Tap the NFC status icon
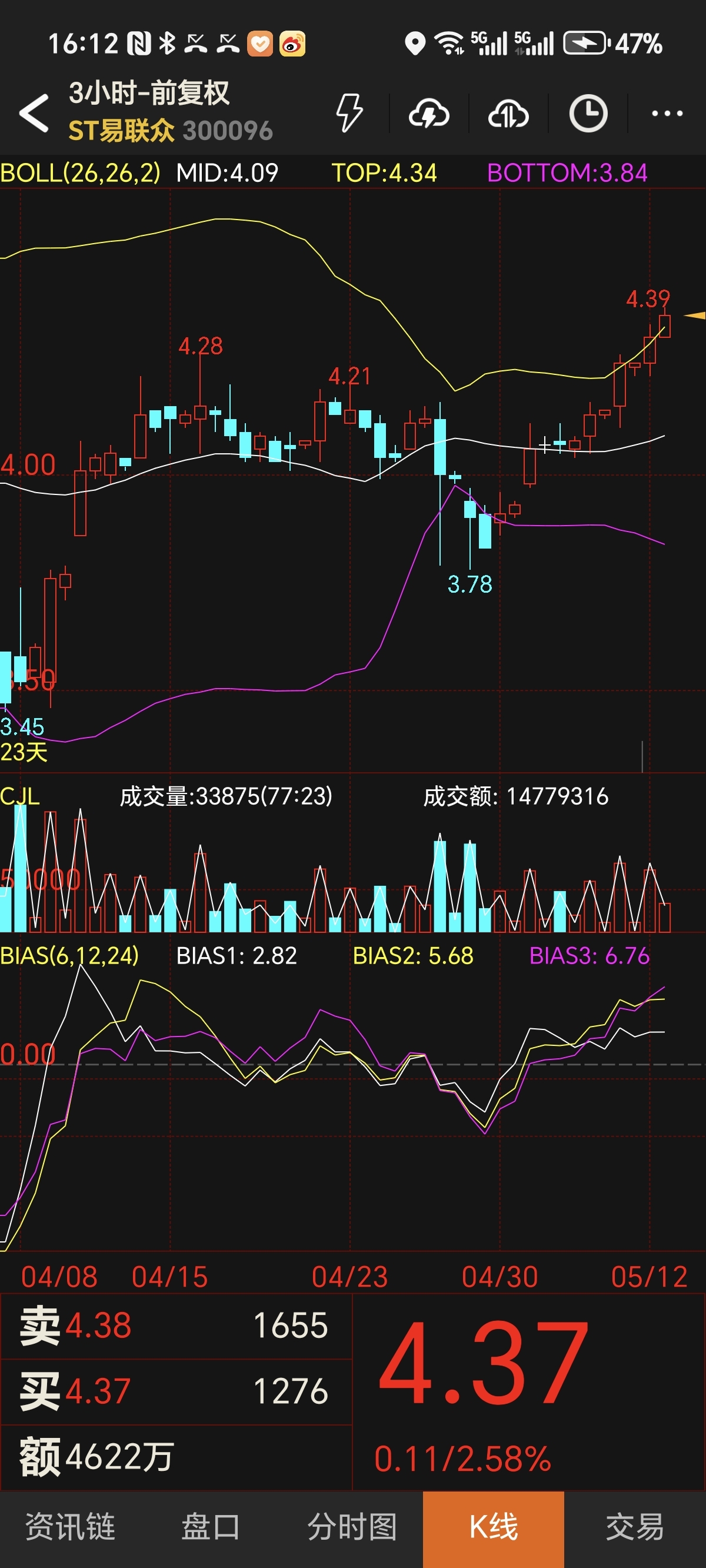Screen dimensions: 706x1568 pos(139,44)
